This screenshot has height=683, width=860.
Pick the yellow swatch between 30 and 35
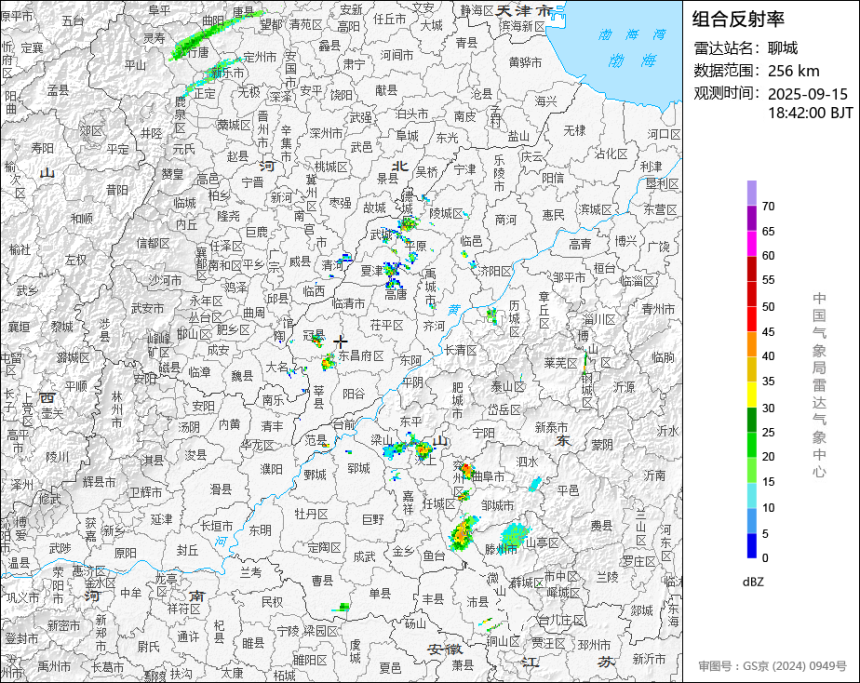[751, 394]
